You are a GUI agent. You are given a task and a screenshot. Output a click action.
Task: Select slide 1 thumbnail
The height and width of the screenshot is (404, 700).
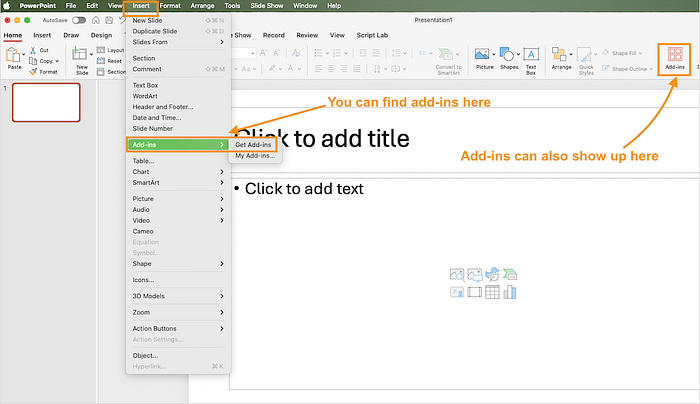coord(46,102)
